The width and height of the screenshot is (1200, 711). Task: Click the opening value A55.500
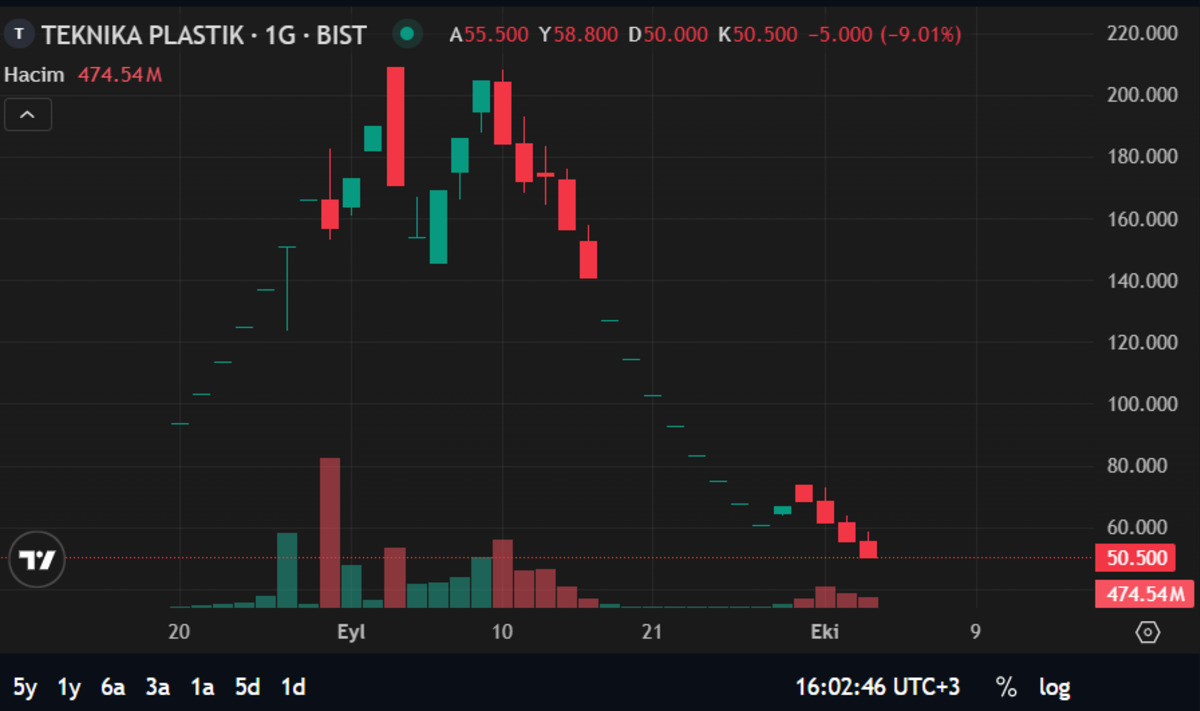point(489,34)
